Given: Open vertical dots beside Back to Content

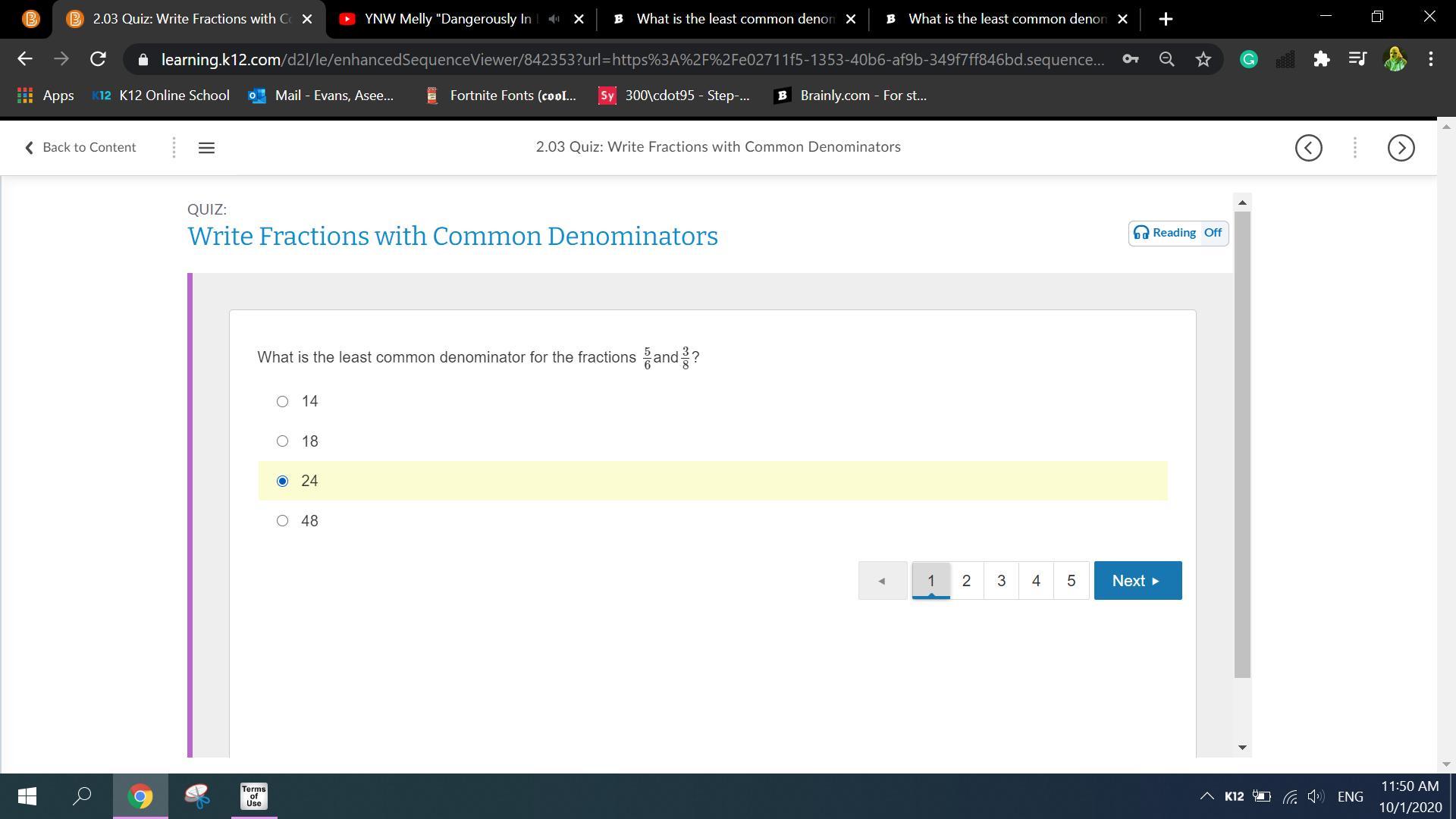Looking at the screenshot, I should point(174,148).
